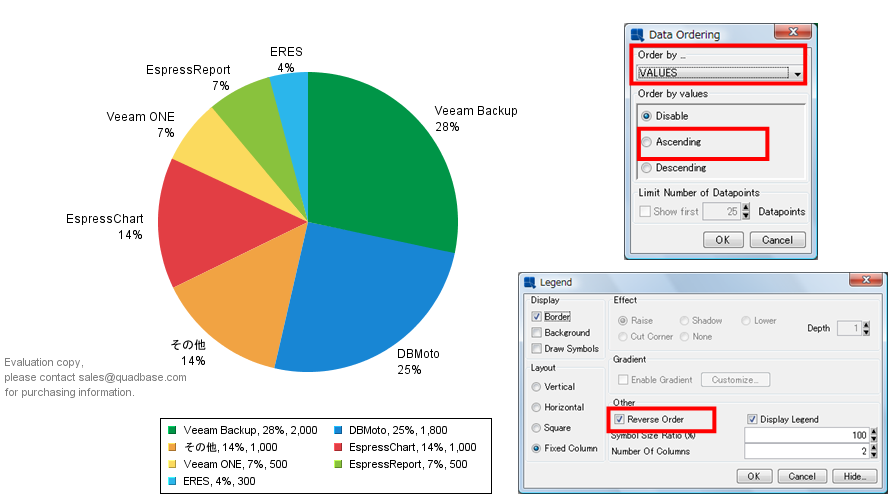Click legend text 'その他, 14%, 1,000'

(x=230, y=447)
